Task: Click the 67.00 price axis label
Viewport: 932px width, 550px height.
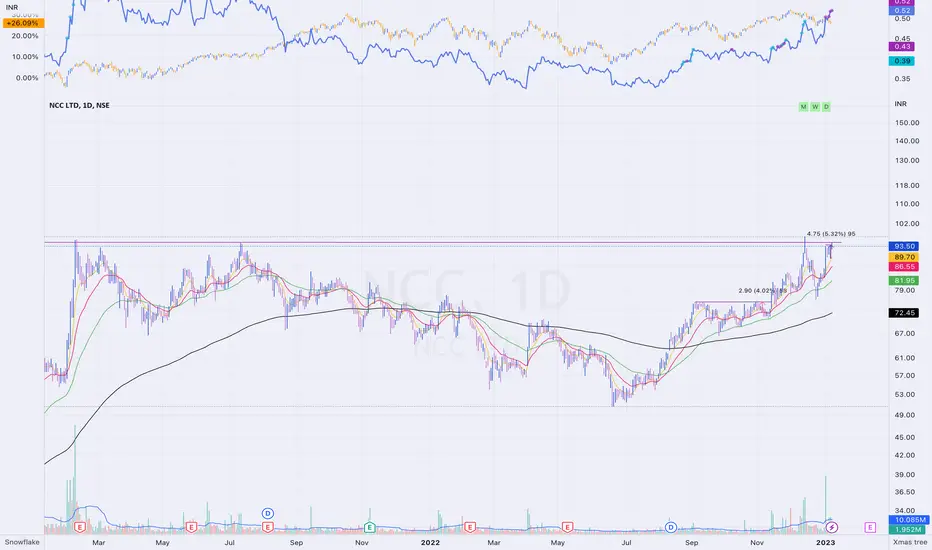Action: coord(905,334)
